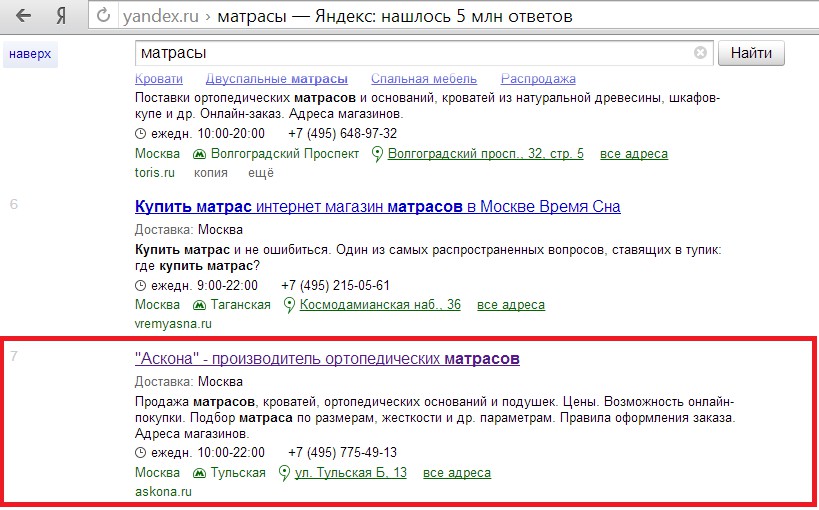Clear the search field with the X icon
This screenshot has height=510, width=819.
coord(700,53)
